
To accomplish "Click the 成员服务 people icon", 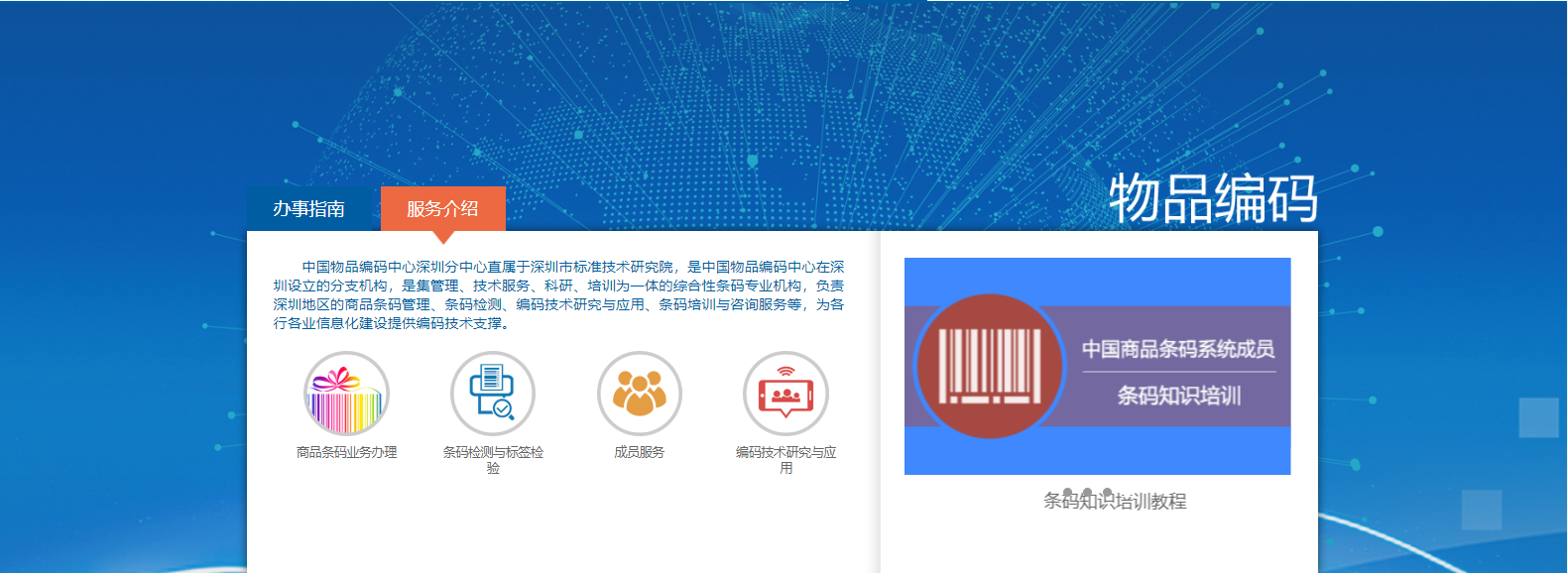I will click(x=640, y=394).
